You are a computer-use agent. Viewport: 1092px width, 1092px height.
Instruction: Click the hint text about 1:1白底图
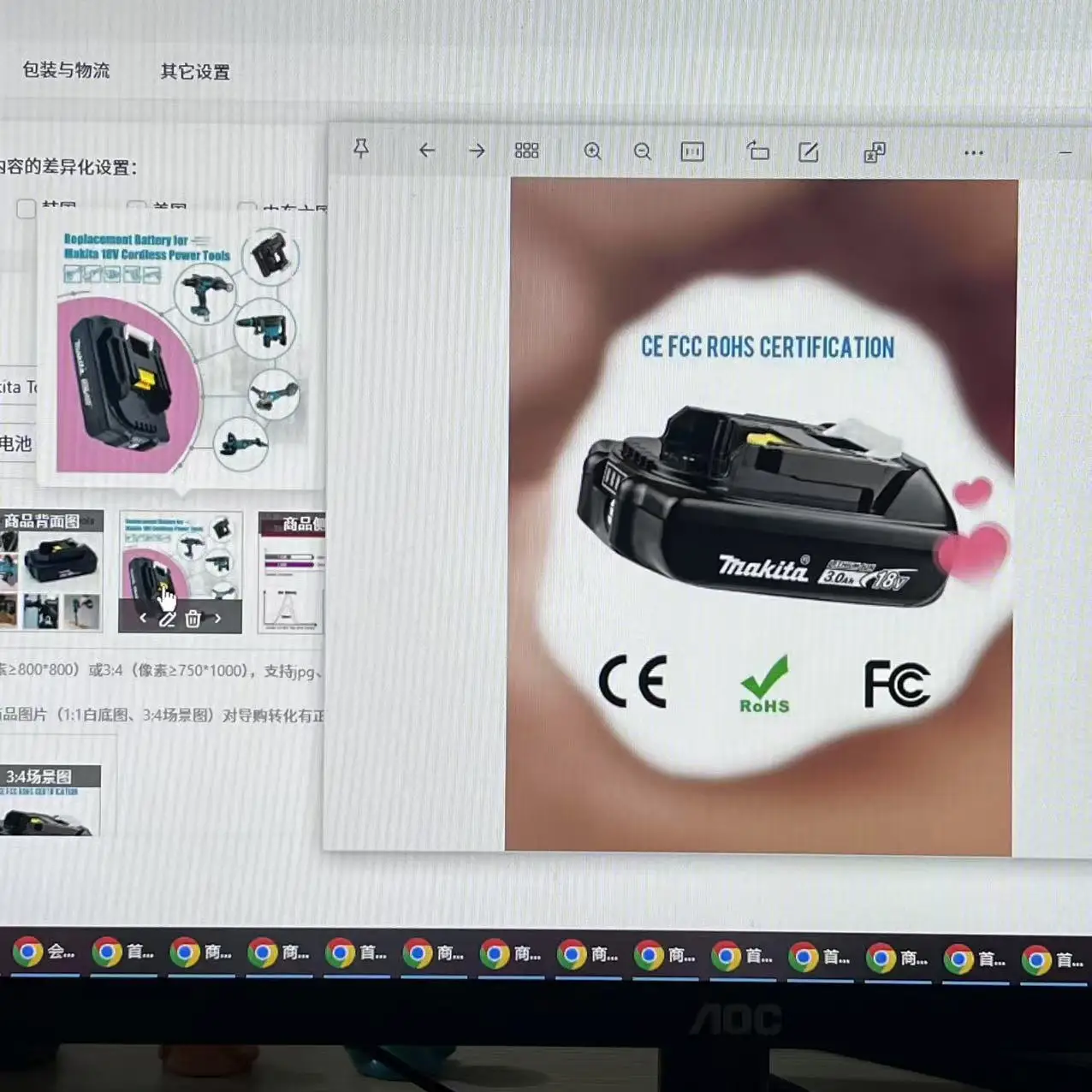[162, 715]
